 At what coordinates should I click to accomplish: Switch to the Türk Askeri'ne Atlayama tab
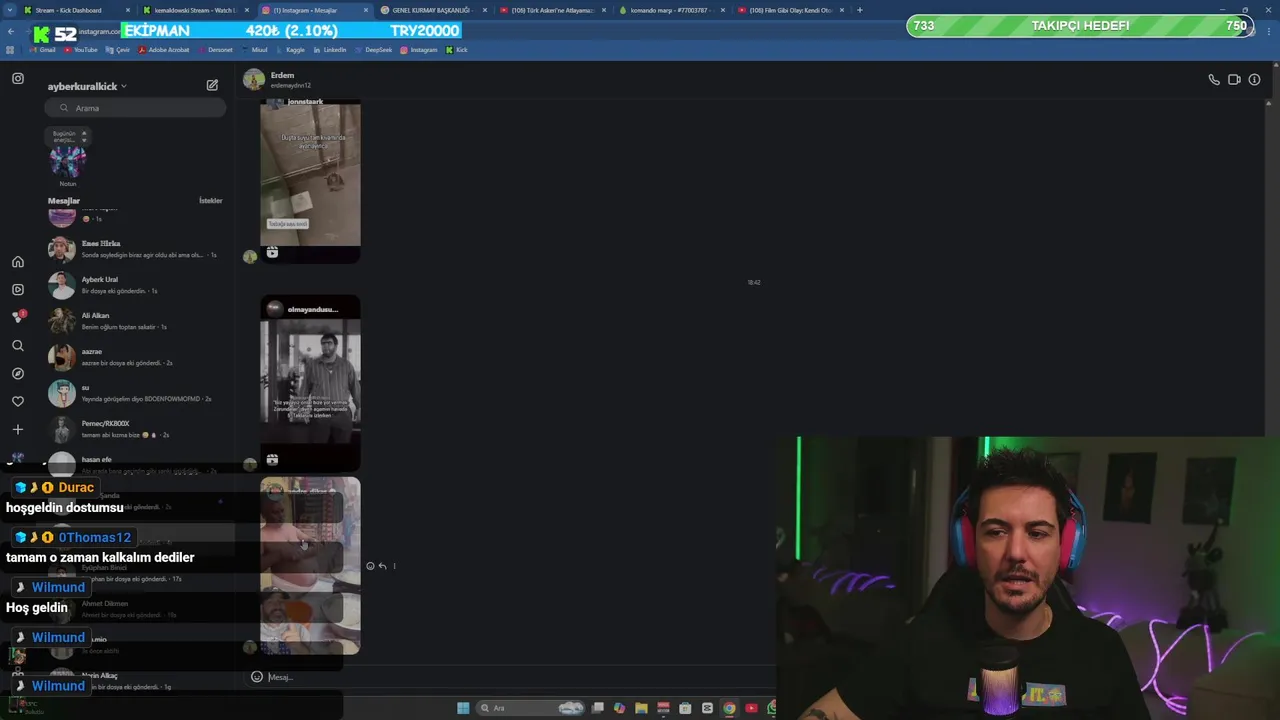(552, 10)
